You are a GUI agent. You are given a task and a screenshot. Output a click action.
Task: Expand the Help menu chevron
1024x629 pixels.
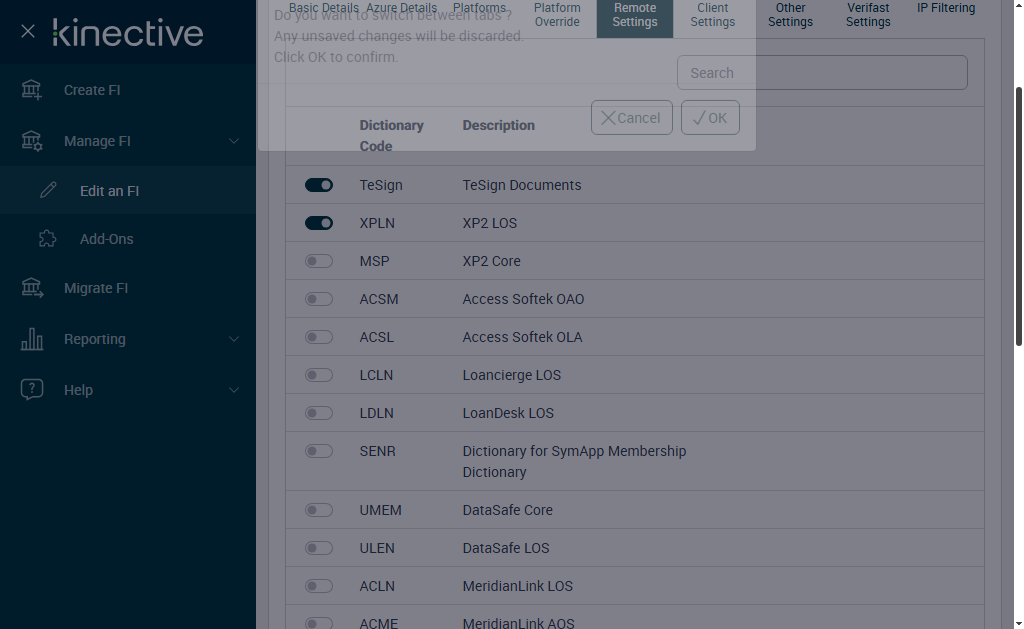pos(234,390)
